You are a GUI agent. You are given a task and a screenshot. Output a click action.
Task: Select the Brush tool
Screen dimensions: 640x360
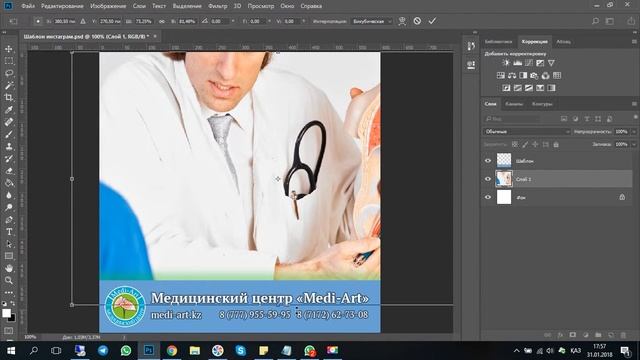click(9, 134)
